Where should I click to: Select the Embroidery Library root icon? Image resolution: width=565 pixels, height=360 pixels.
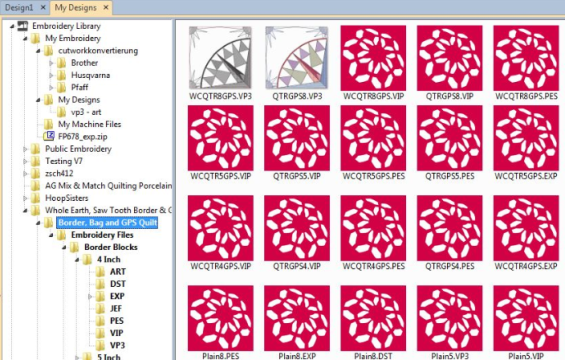[x=23, y=26]
